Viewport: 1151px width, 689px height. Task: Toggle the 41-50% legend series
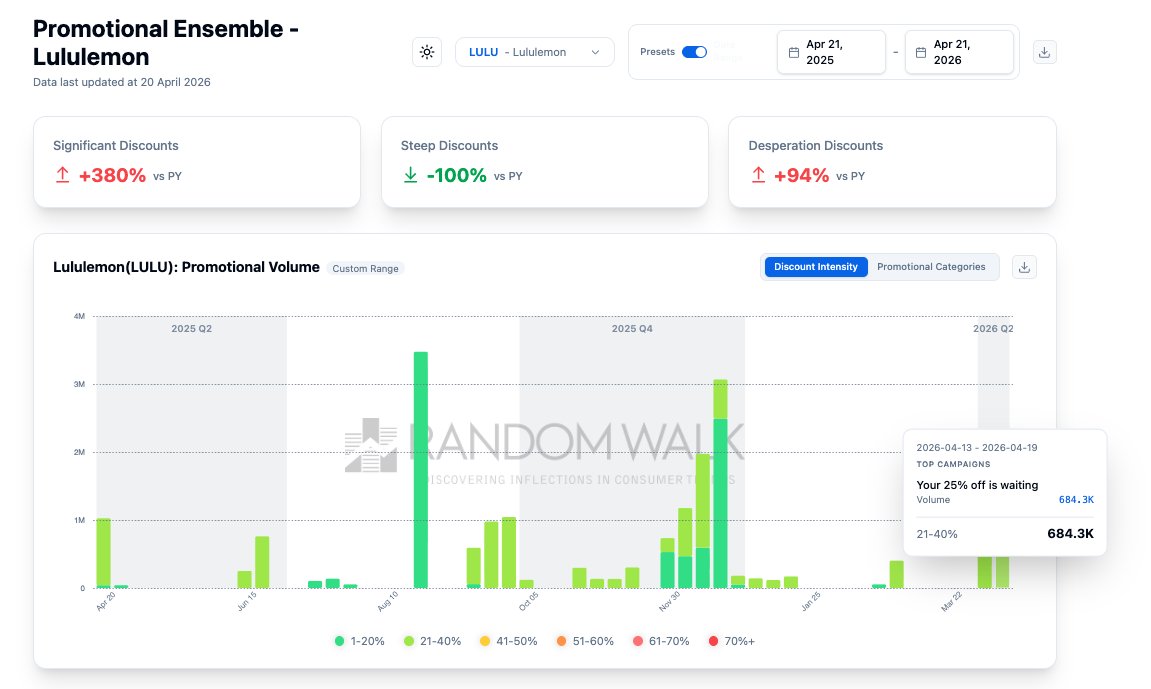click(x=509, y=641)
